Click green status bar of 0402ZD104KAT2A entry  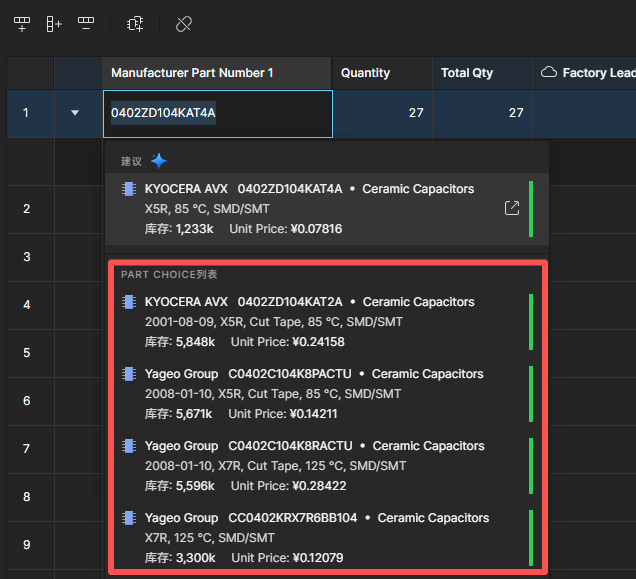pos(531,322)
